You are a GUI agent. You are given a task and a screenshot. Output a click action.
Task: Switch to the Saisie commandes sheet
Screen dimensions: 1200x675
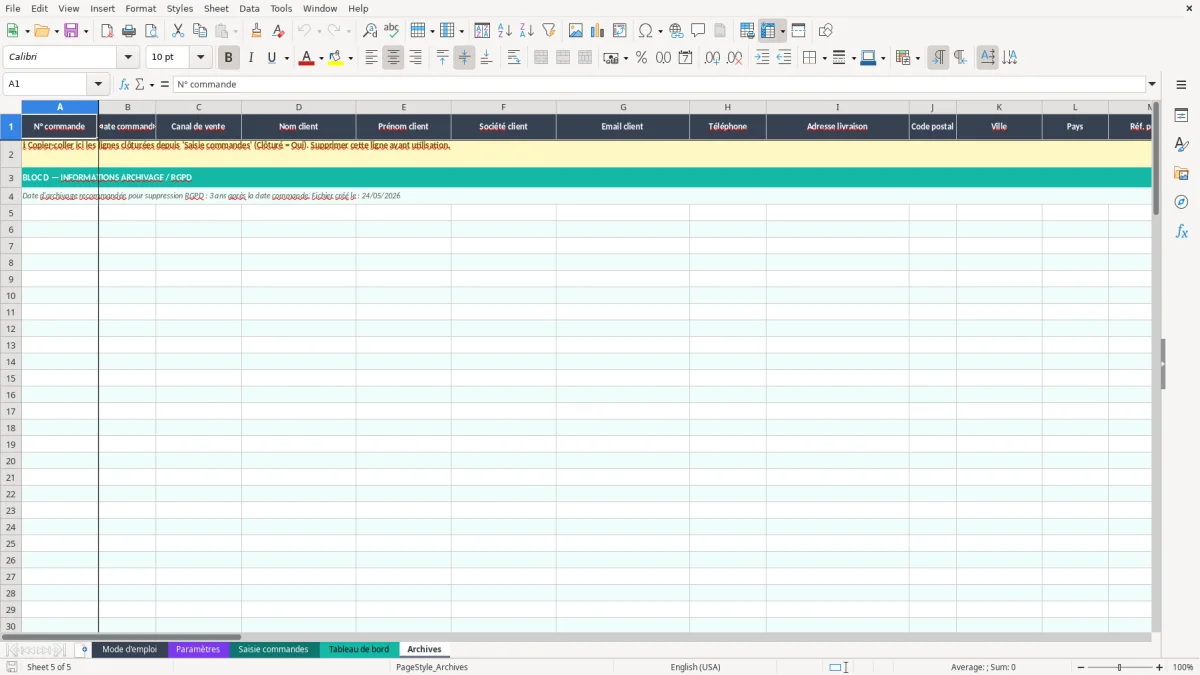pyautogui.click(x=273, y=650)
